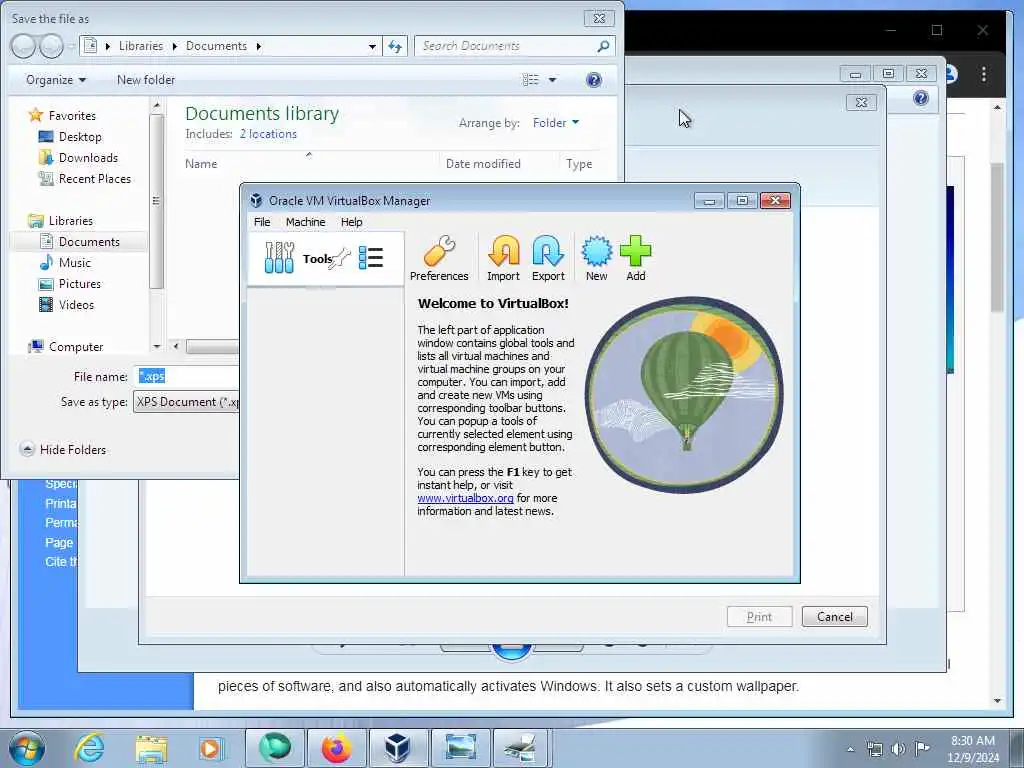Click the network tray icon

pyautogui.click(x=874, y=749)
